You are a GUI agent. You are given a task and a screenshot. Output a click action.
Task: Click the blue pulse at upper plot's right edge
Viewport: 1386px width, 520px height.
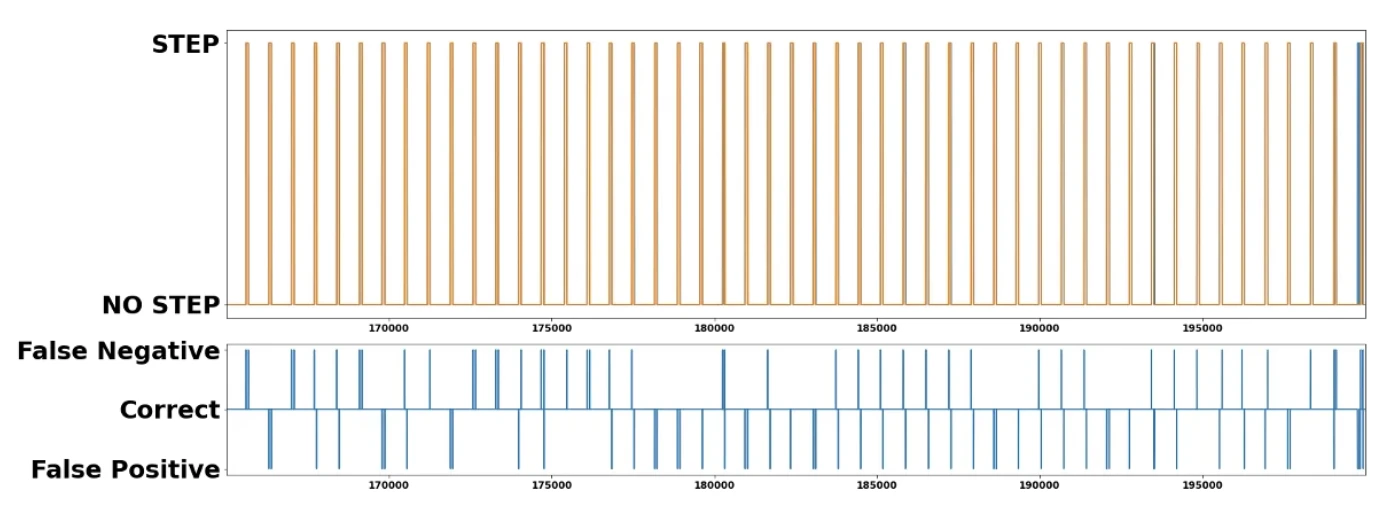[x=1358, y=170]
